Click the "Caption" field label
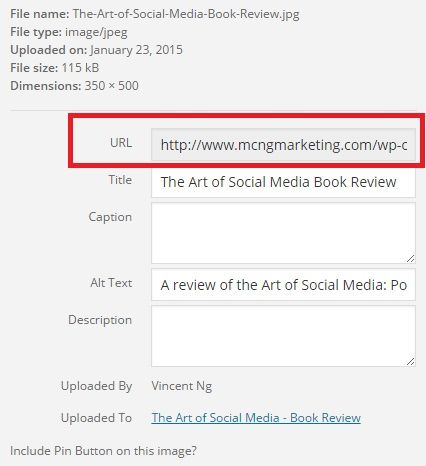The width and height of the screenshot is (426, 466). pyautogui.click(x=110, y=217)
